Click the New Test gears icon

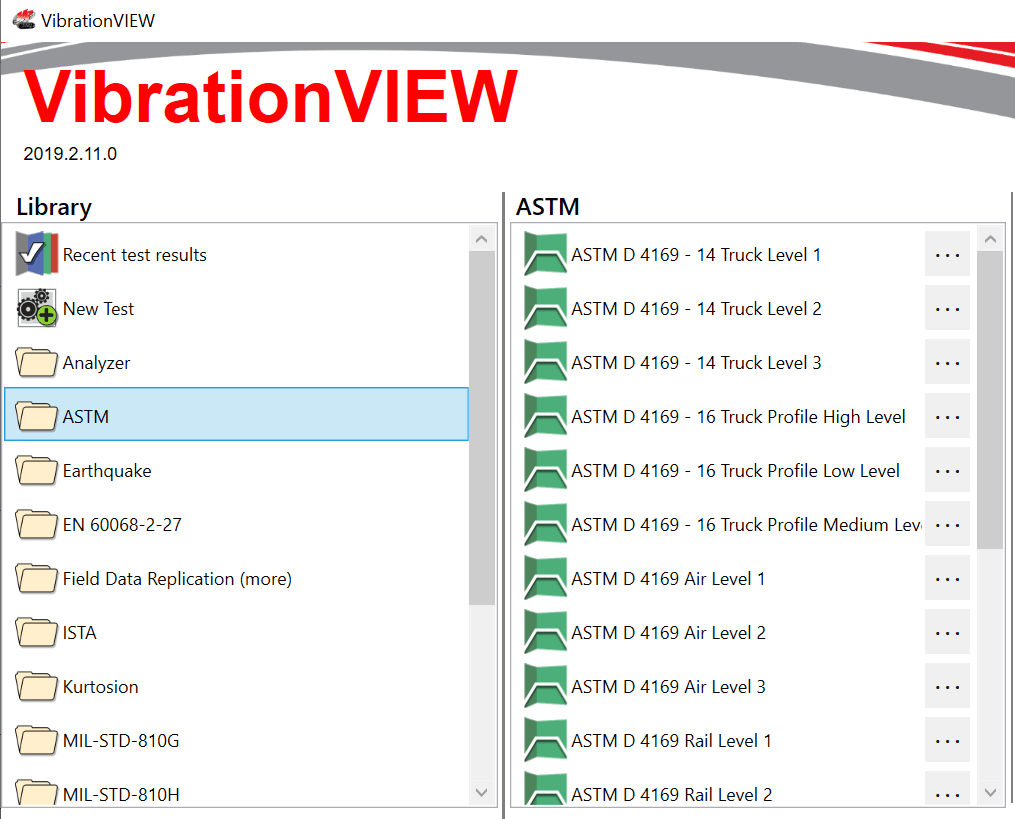pyautogui.click(x=37, y=308)
